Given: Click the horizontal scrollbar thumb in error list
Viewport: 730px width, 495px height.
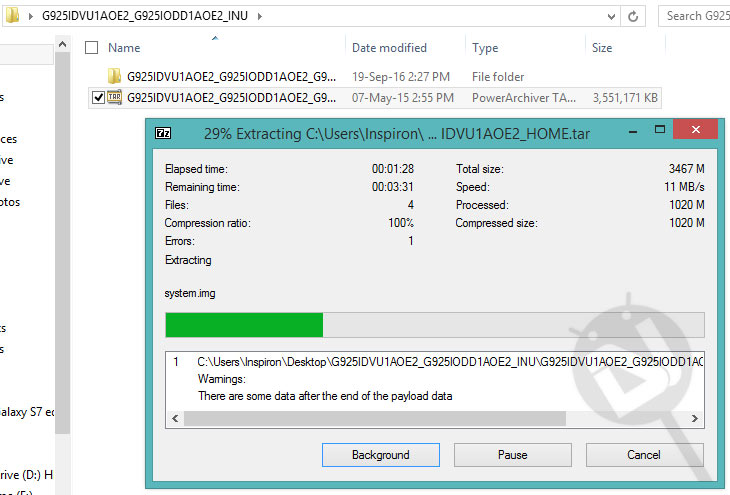Looking at the screenshot, I should coord(375,418).
